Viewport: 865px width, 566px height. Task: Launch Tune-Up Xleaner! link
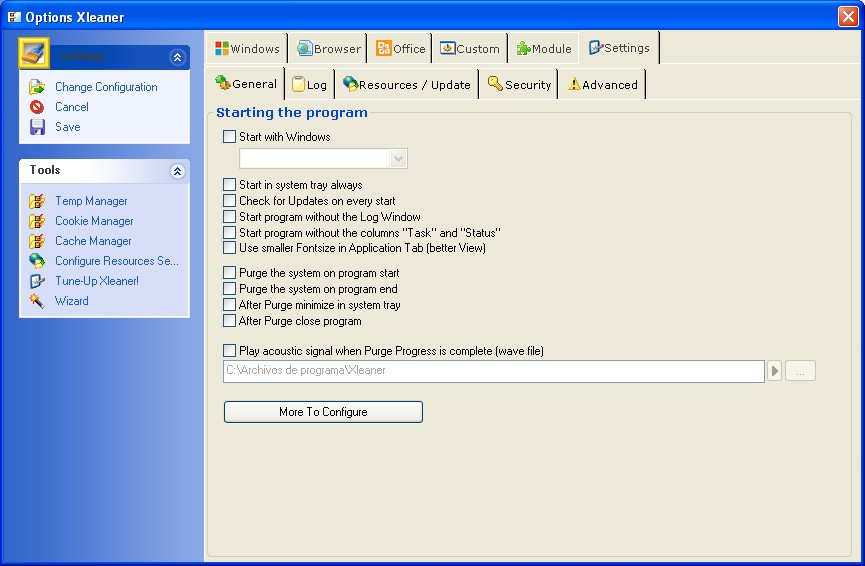pyautogui.click(x=97, y=281)
